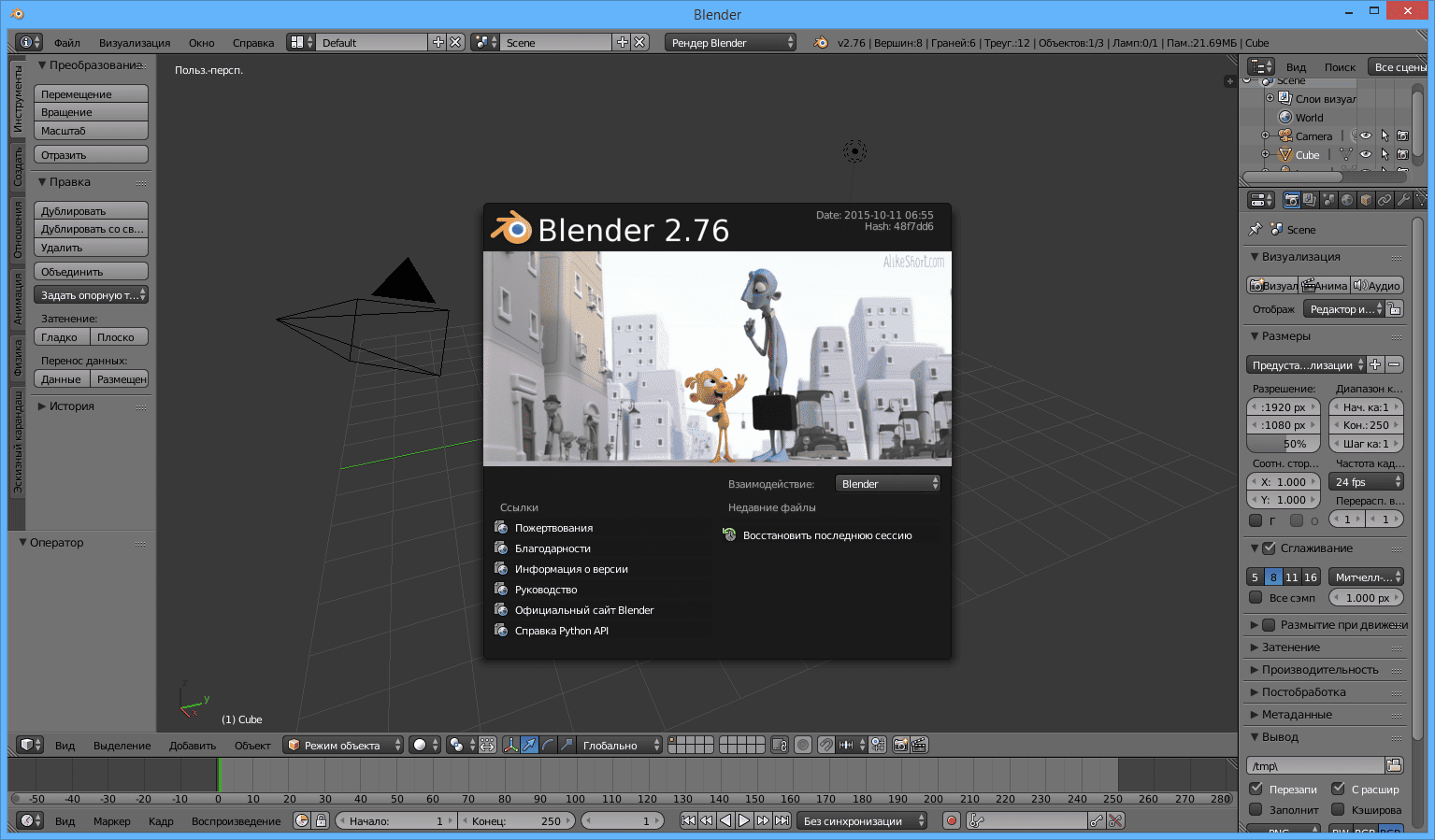Open the Файл menu
This screenshot has height=840, width=1435.
pos(67,43)
